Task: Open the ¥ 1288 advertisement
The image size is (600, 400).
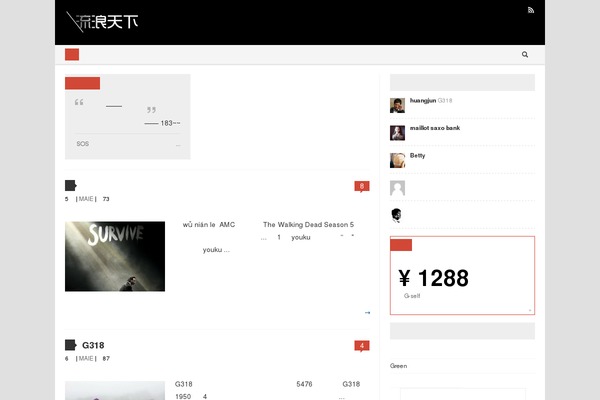Action: pyautogui.click(x=462, y=276)
